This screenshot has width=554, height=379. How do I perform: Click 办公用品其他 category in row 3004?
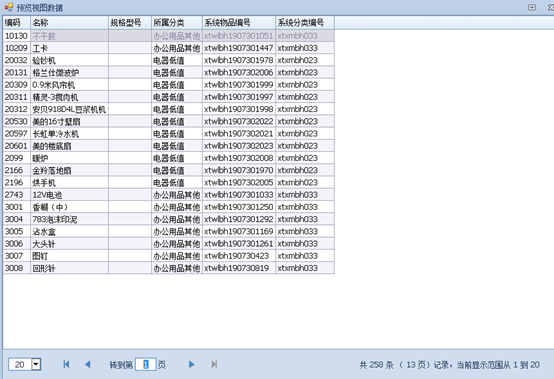pyautogui.click(x=177, y=219)
